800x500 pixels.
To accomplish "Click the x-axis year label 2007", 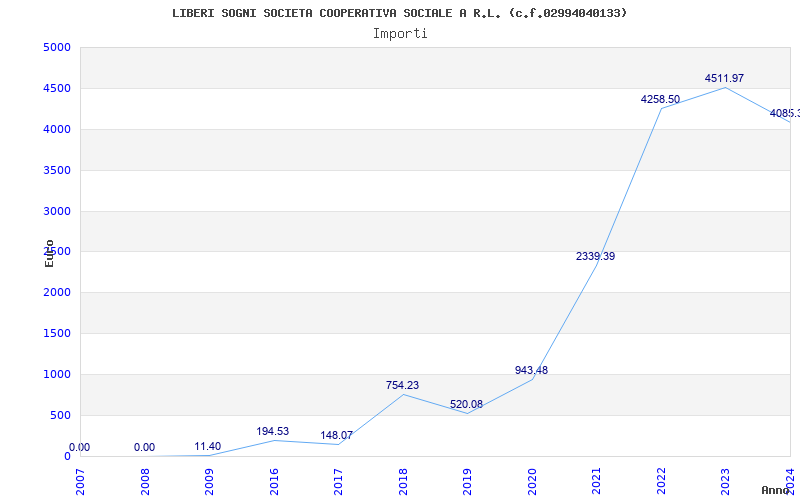I will point(81,482).
